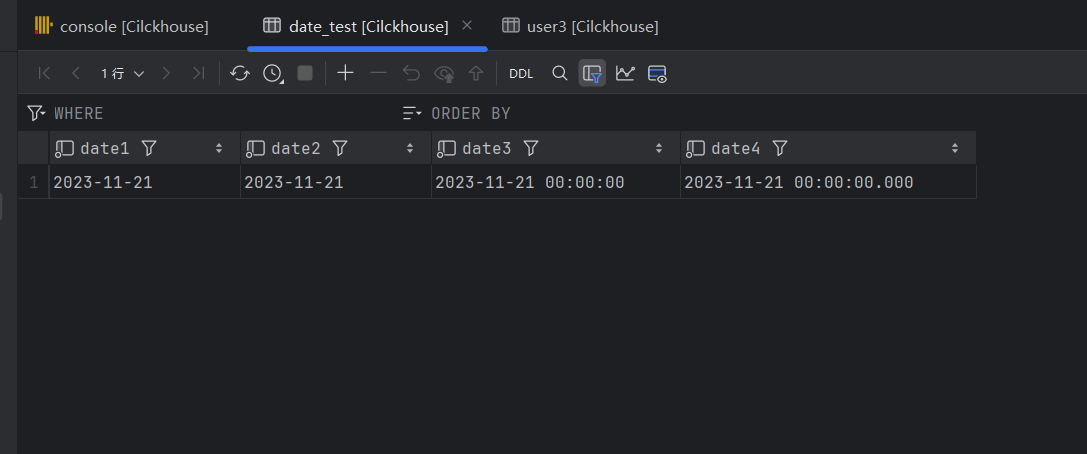Click the date1 column filter funnel icon

(x=149, y=148)
